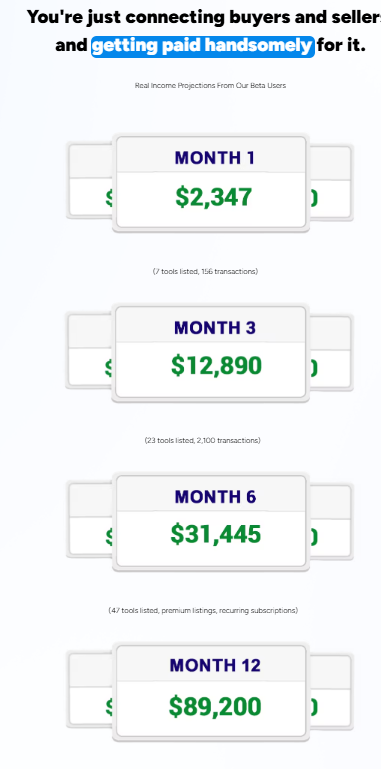This screenshot has width=381, height=769.
Task: Click the '7 tools listed, 156 transactions' note
Action: pos(205,271)
